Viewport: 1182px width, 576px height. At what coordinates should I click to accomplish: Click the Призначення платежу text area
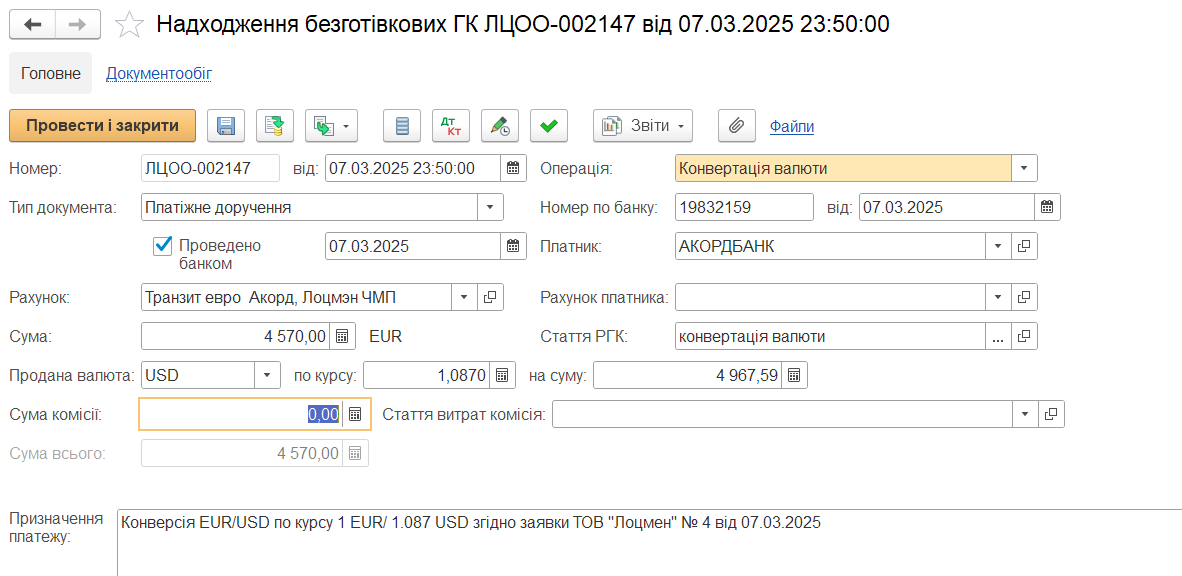pos(648,543)
